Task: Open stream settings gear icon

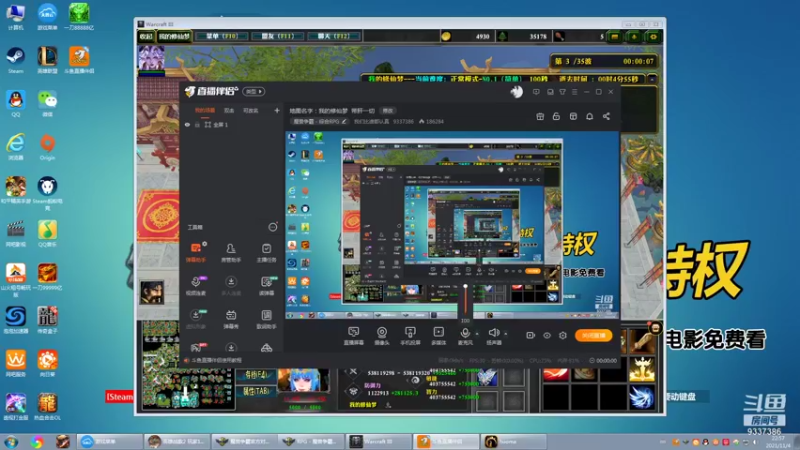Action: coord(563,335)
